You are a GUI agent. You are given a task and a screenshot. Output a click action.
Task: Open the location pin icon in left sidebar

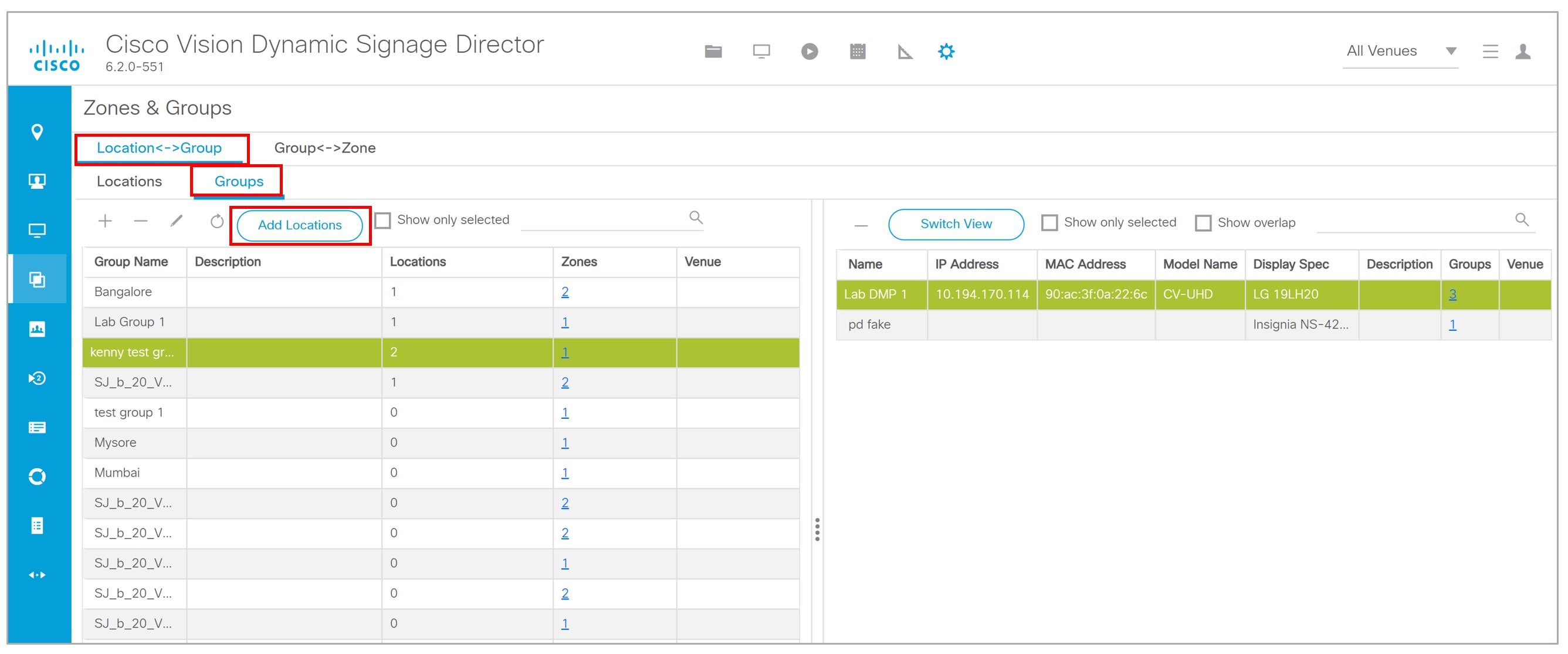pyautogui.click(x=38, y=131)
